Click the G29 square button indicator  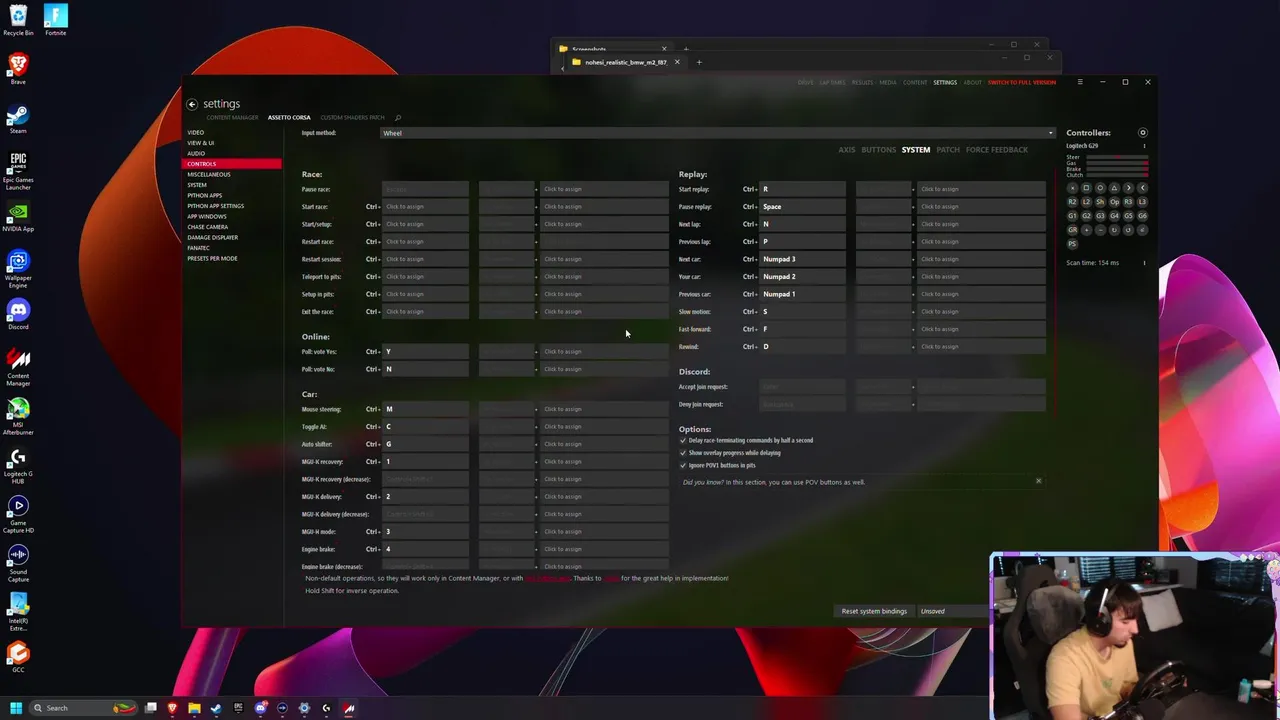point(1086,188)
